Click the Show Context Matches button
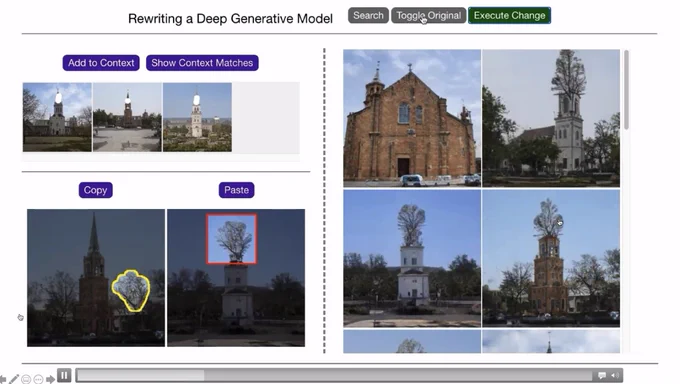 (x=202, y=63)
